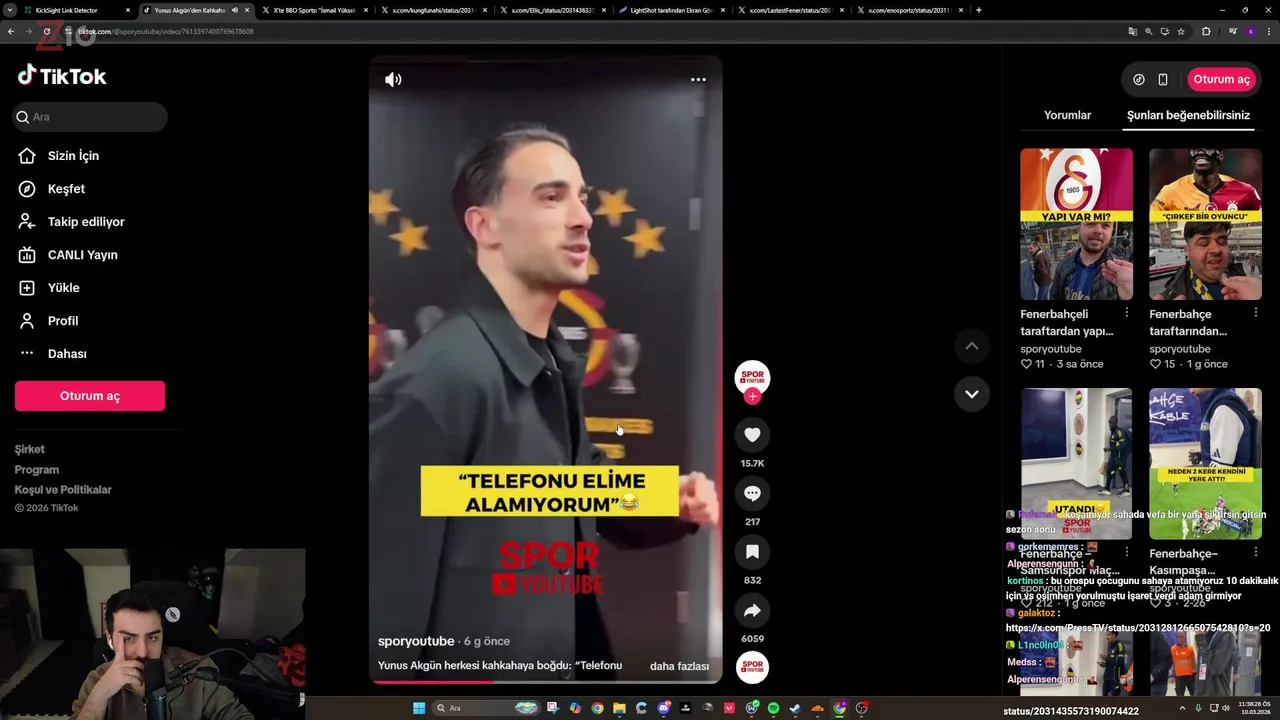Image resolution: width=1280 pixels, height=720 pixels.
Task: Open the coin icon beside Oturum aç
Action: click(x=1138, y=79)
